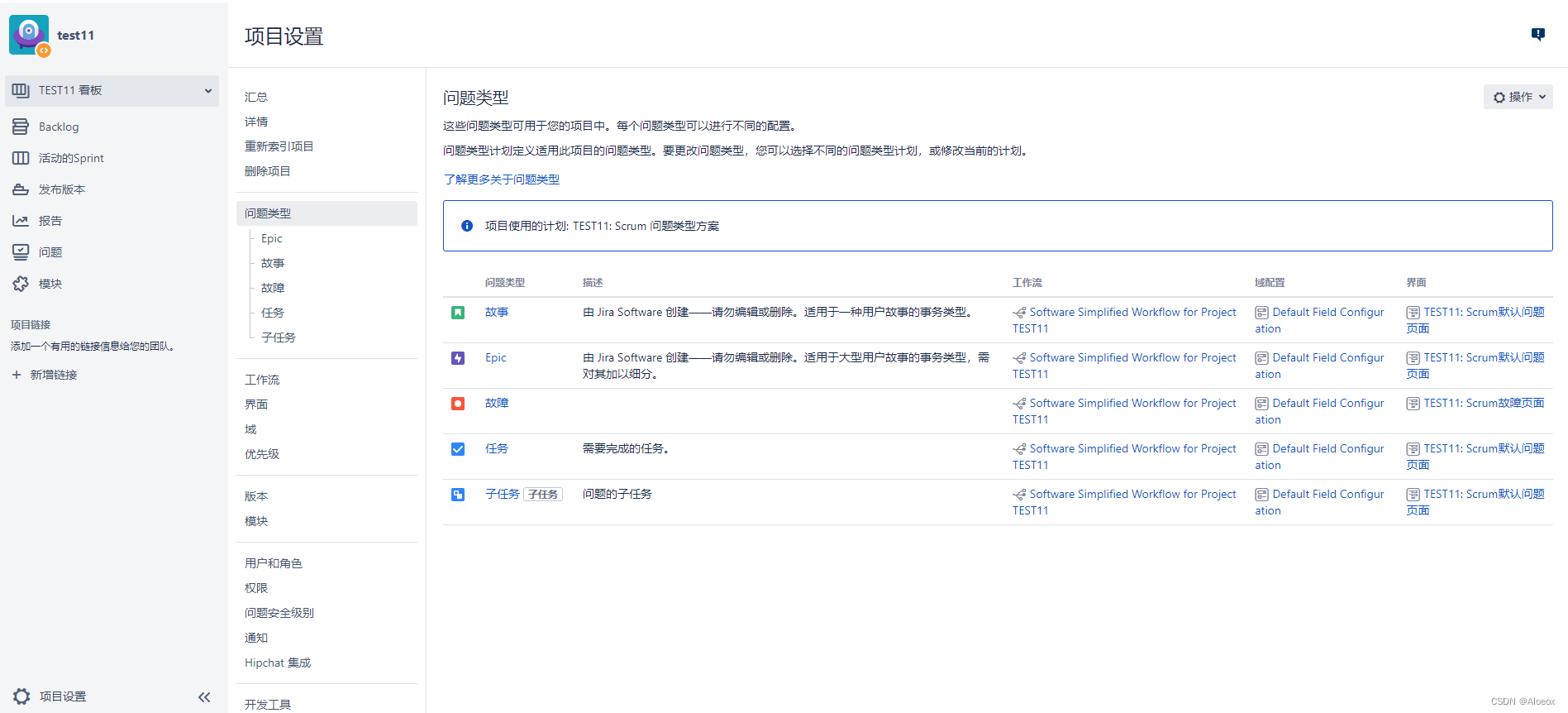The height and width of the screenshot is (713, 1568).
Task: Open 子任务 under 问题类型 tree
Action: tap(279, 337)
